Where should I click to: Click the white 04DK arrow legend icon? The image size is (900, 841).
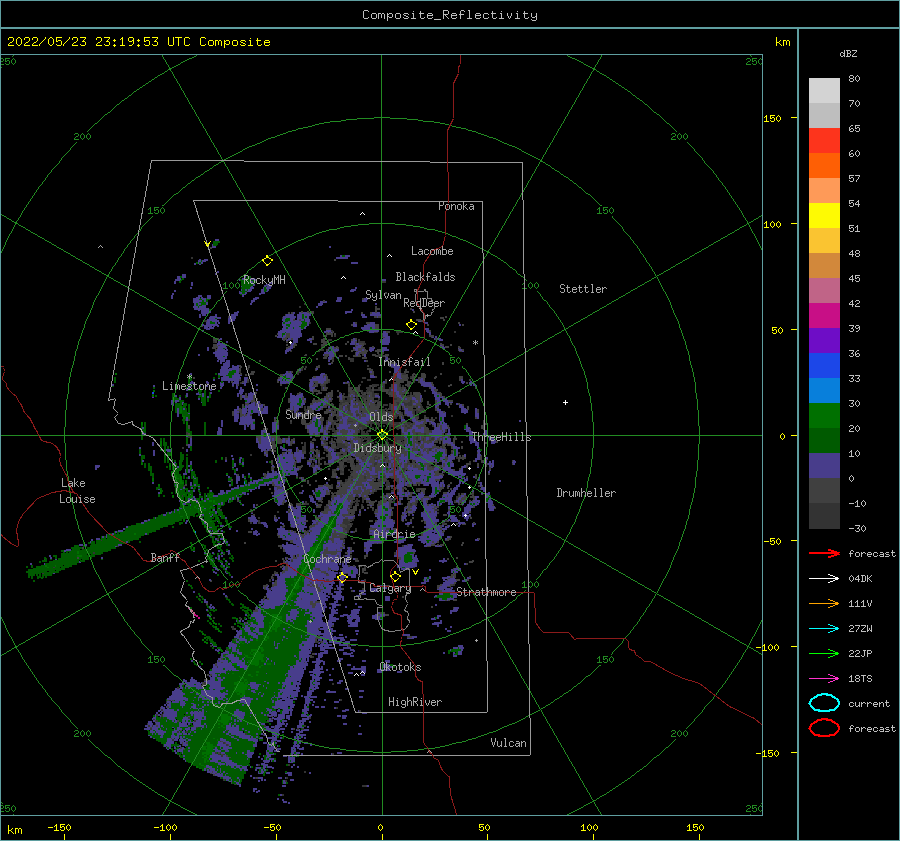click(824, 579)
